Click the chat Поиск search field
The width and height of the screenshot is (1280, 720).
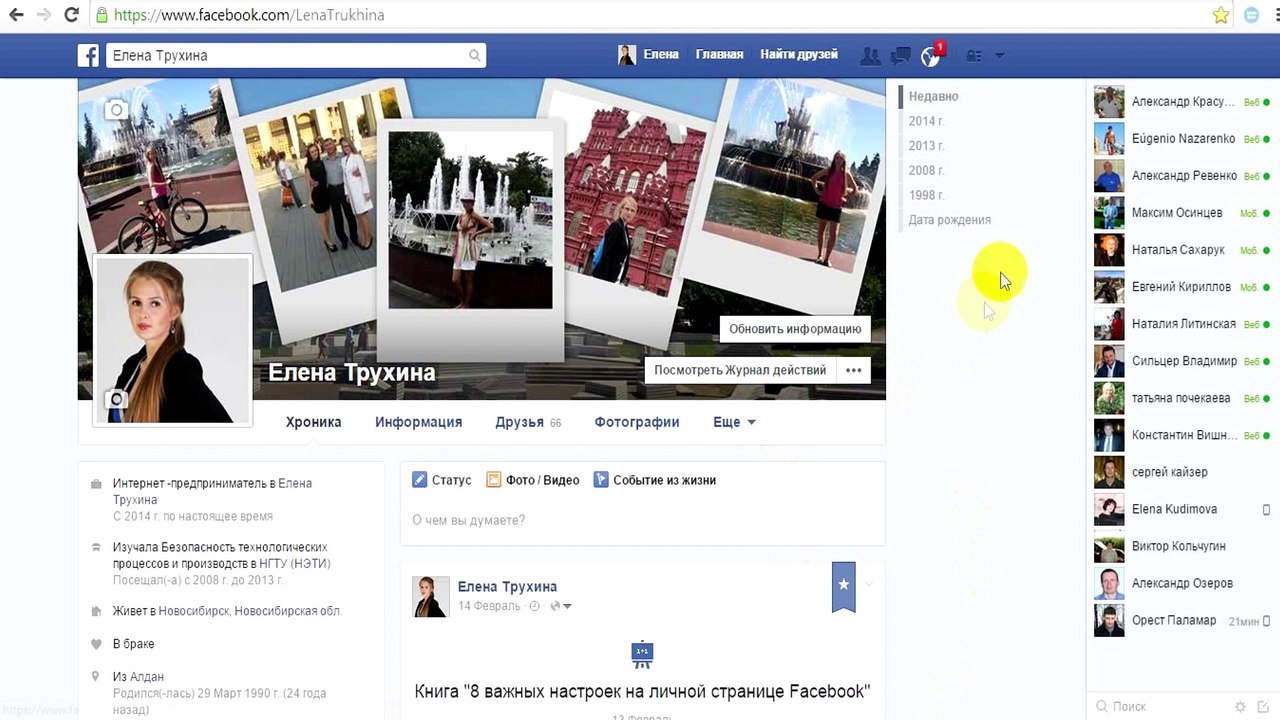click(1160, 707)
